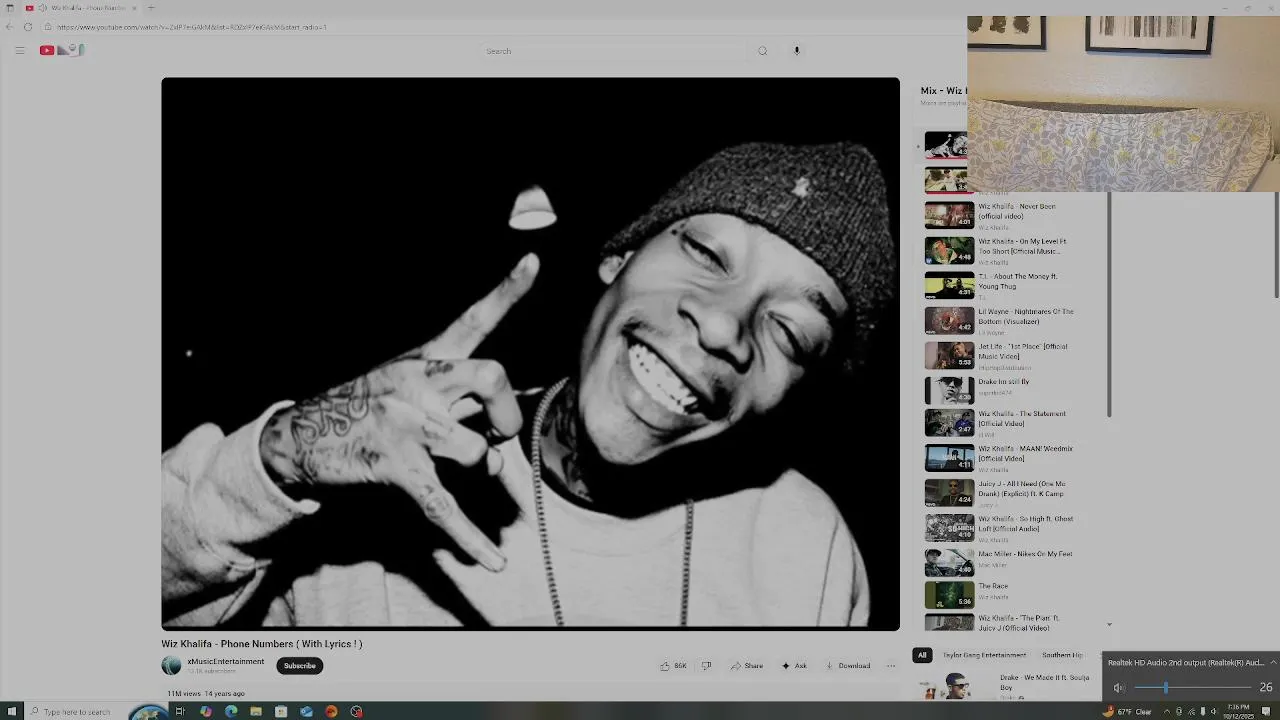The image size is (1280, 720).
Task: Click the Ask button
Action: pos(794,666)
